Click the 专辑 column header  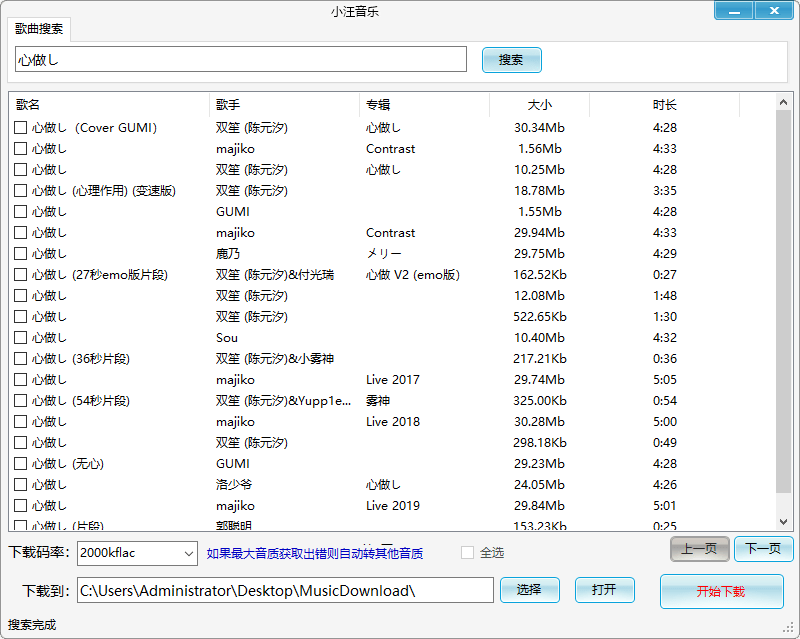point(424,105)
